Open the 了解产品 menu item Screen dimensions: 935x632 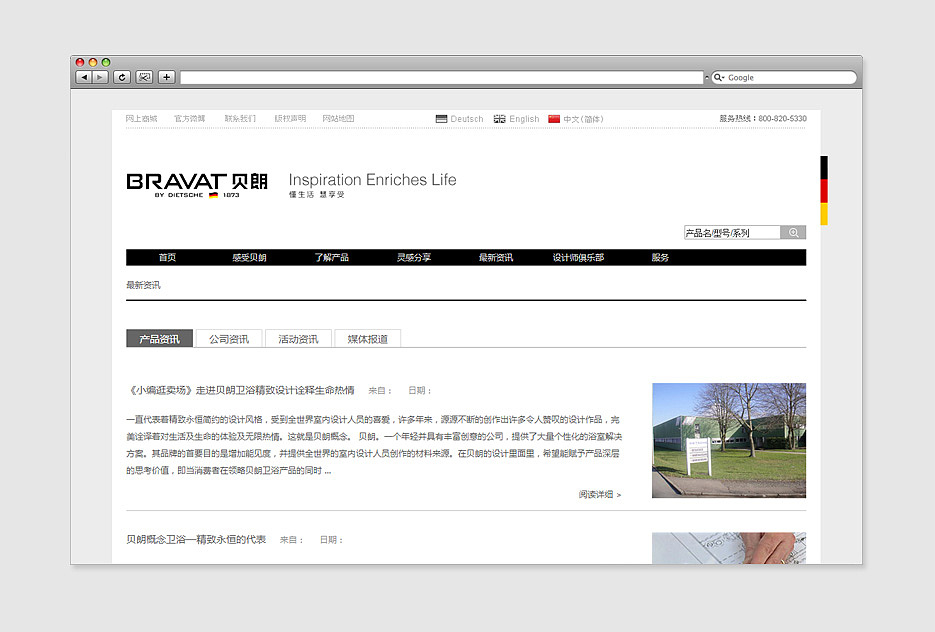332,258
